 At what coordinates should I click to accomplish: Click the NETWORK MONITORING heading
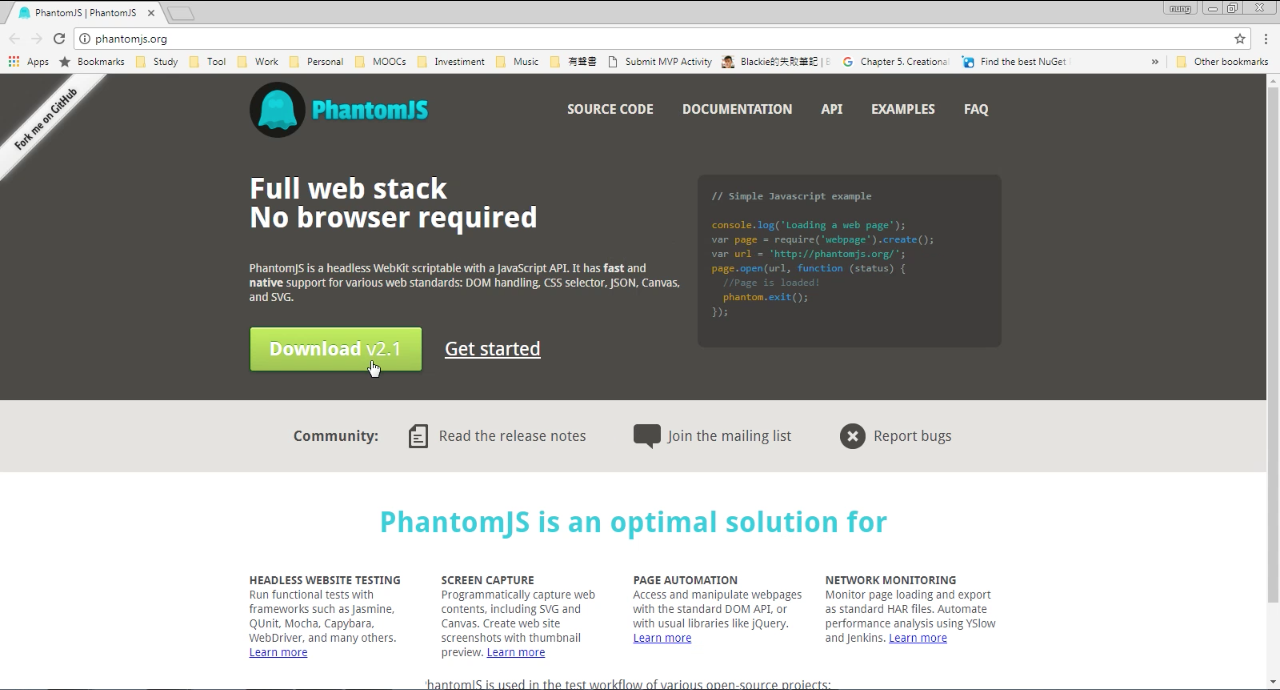pyautogui.click(x=891, y=580)
